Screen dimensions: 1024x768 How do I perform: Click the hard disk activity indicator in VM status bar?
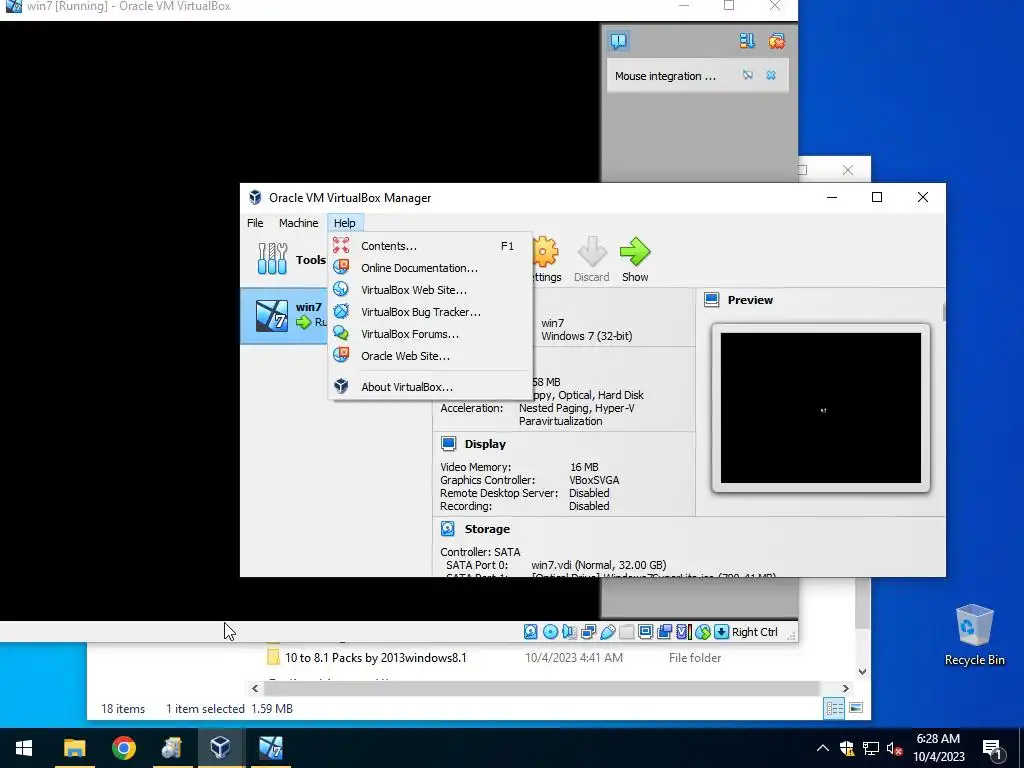pyautogui.click(x=531, y=632)
